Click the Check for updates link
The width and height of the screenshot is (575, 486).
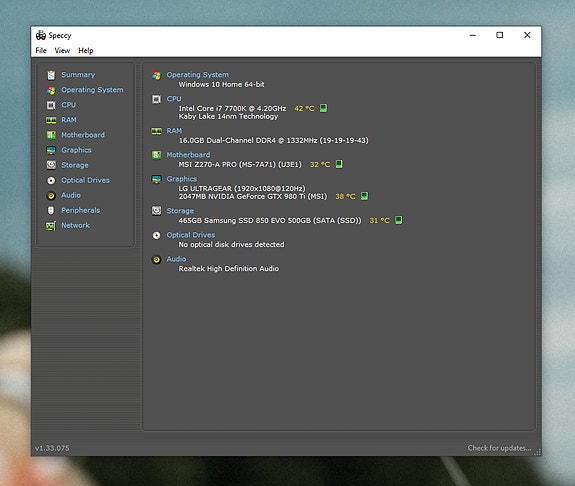point(499,448)
